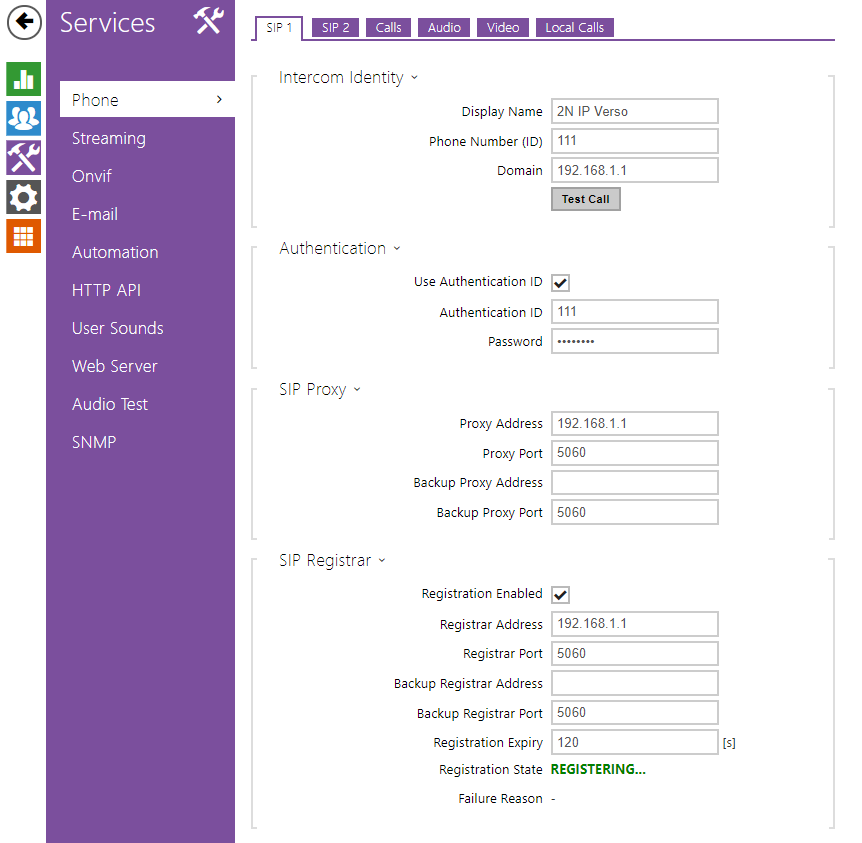Click the Display Name input field
The width and height of the screenshot is (862, 843).
coord(634,111)
